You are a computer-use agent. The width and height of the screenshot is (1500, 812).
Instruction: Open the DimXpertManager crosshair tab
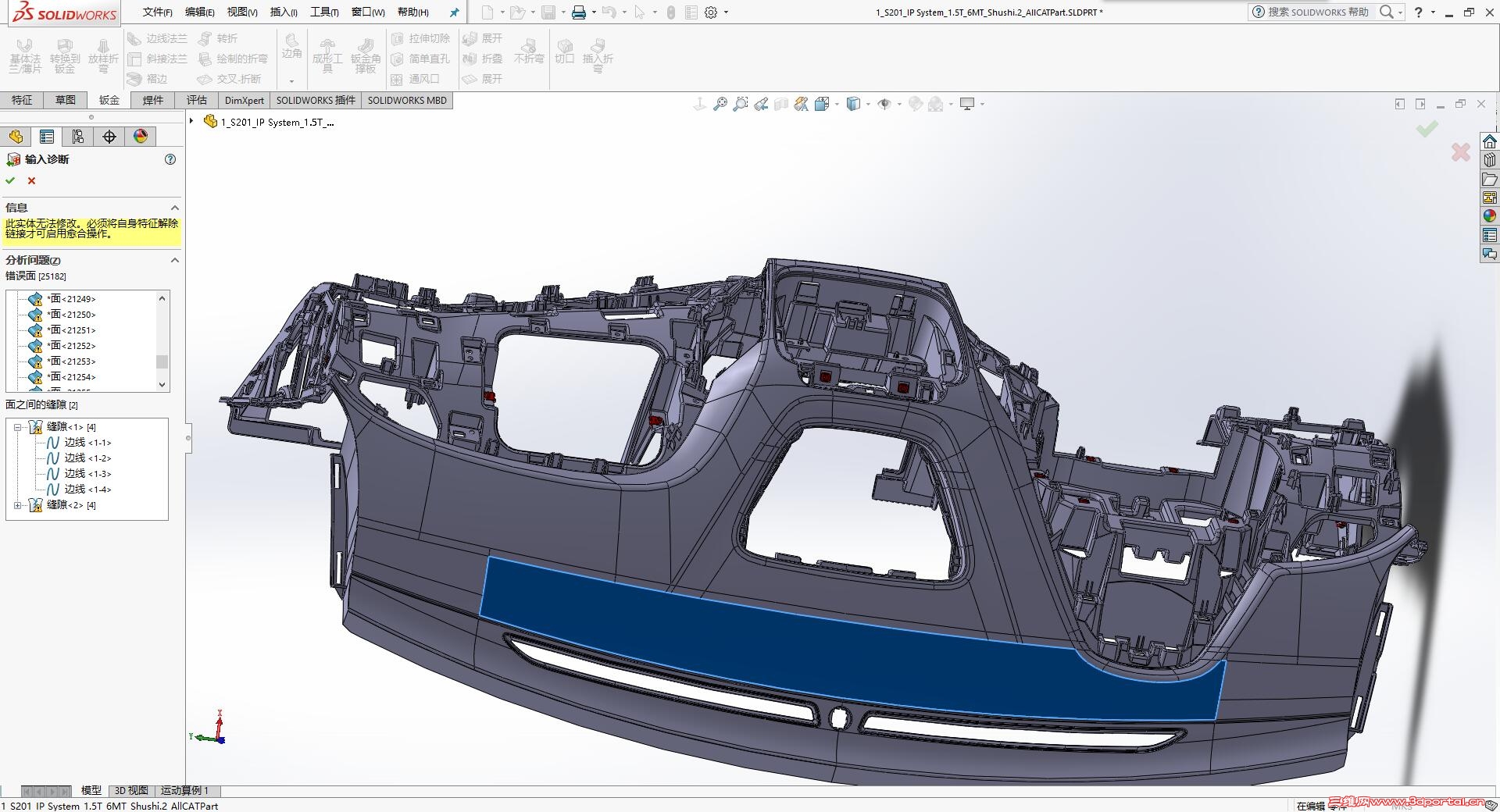click(x=109, y=137)
